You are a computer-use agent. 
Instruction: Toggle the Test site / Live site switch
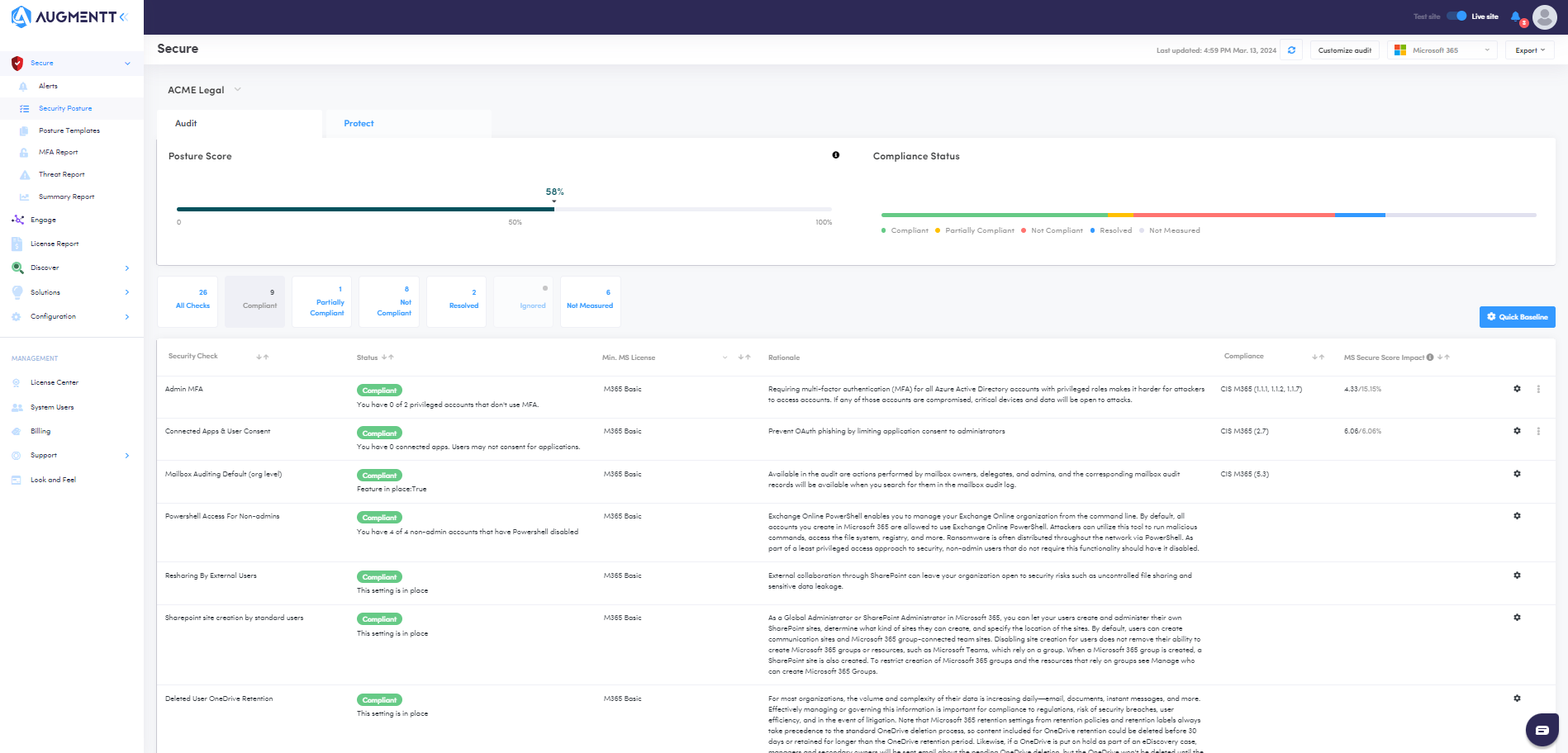1456,17
